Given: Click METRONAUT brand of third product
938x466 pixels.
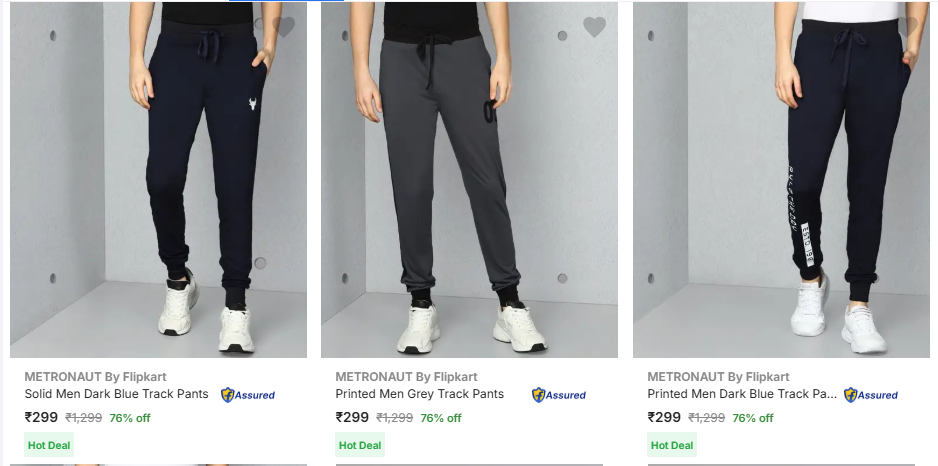Looking at the screenshot, I should pos(718,377).
